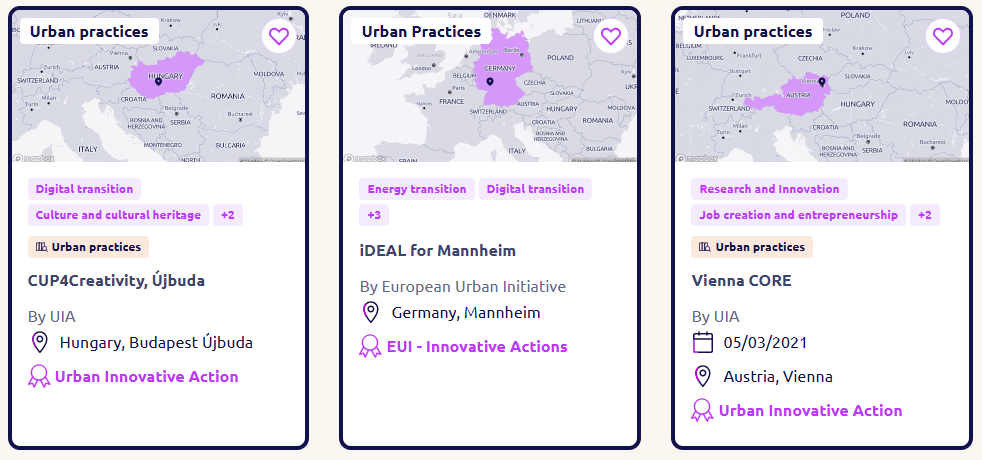This screenshot has width=982, height=460.
Task: Favorite the CUP4Creativity card with heart icon
Action: pyautogui.click(x=279, y=36)
